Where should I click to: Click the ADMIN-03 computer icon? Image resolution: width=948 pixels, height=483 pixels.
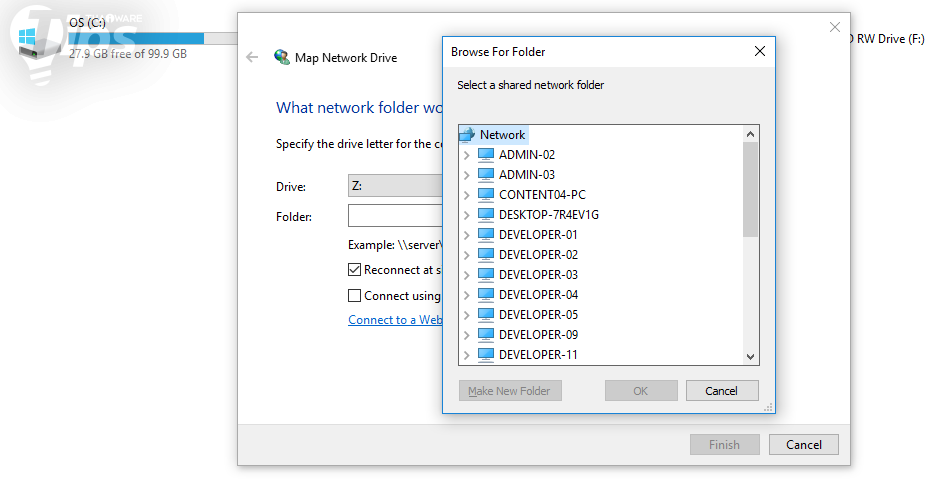click(486, 175)
